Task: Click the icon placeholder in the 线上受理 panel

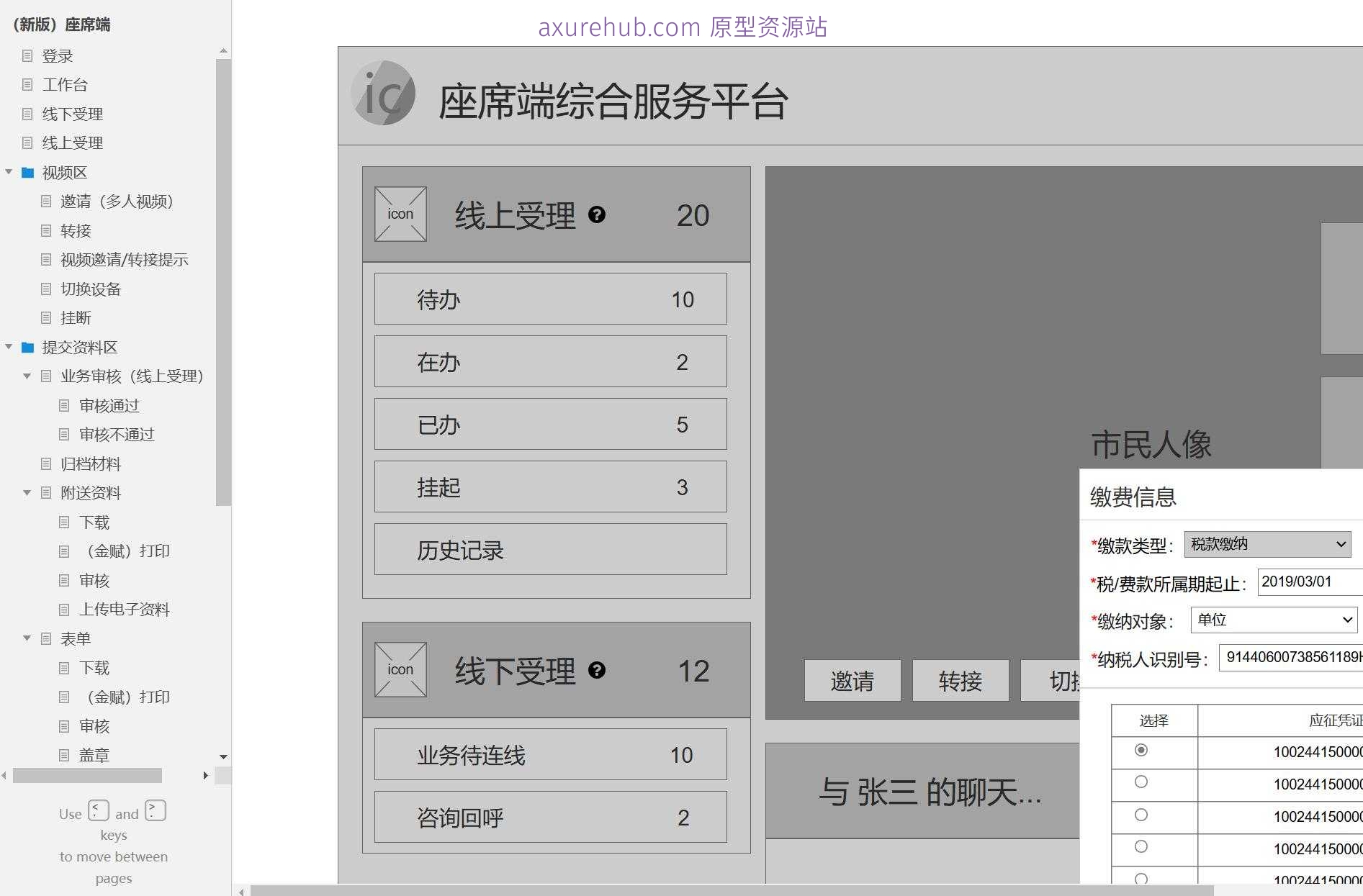Action: tap(400, 214)
